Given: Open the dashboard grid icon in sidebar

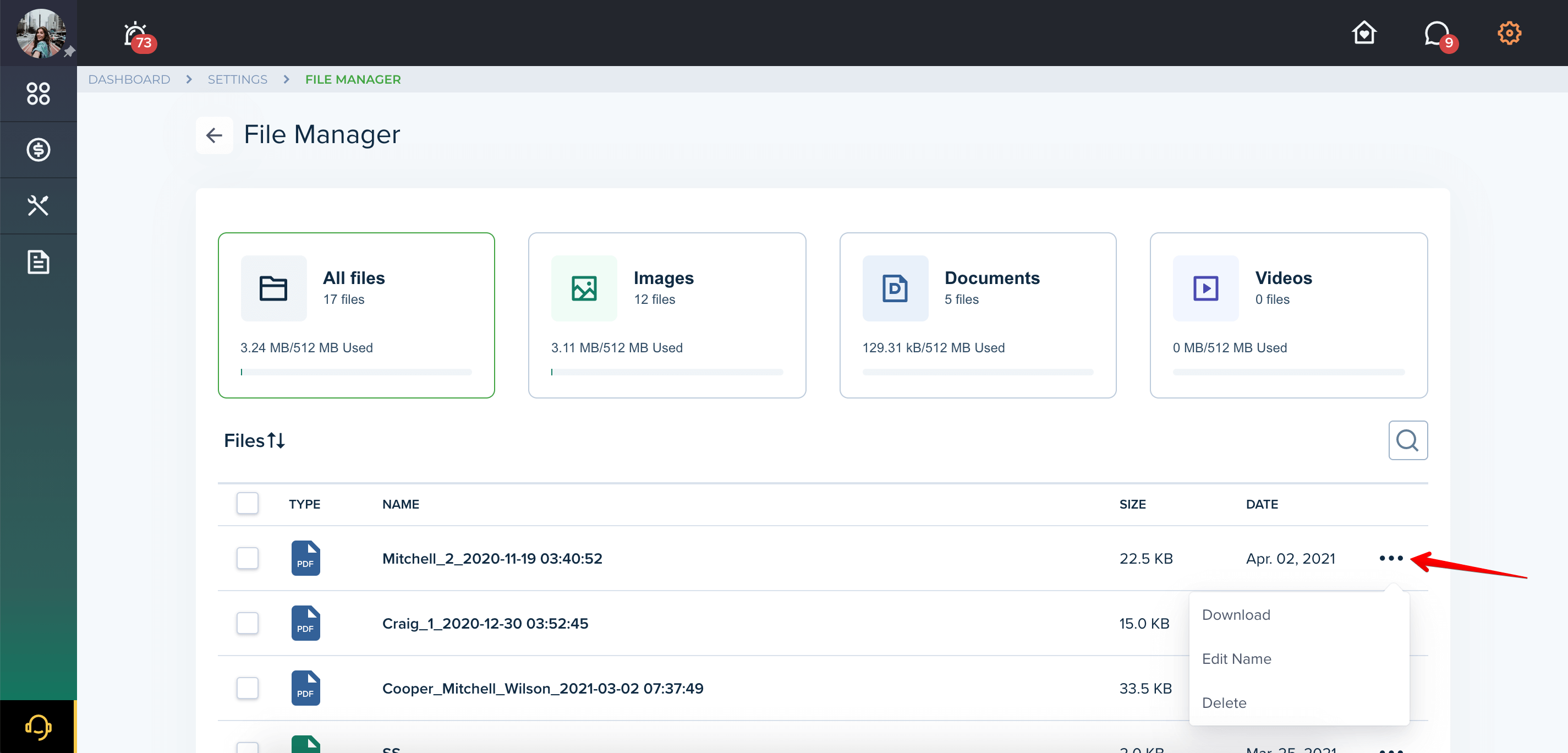Looking at the screenshot, I should 39,94.
